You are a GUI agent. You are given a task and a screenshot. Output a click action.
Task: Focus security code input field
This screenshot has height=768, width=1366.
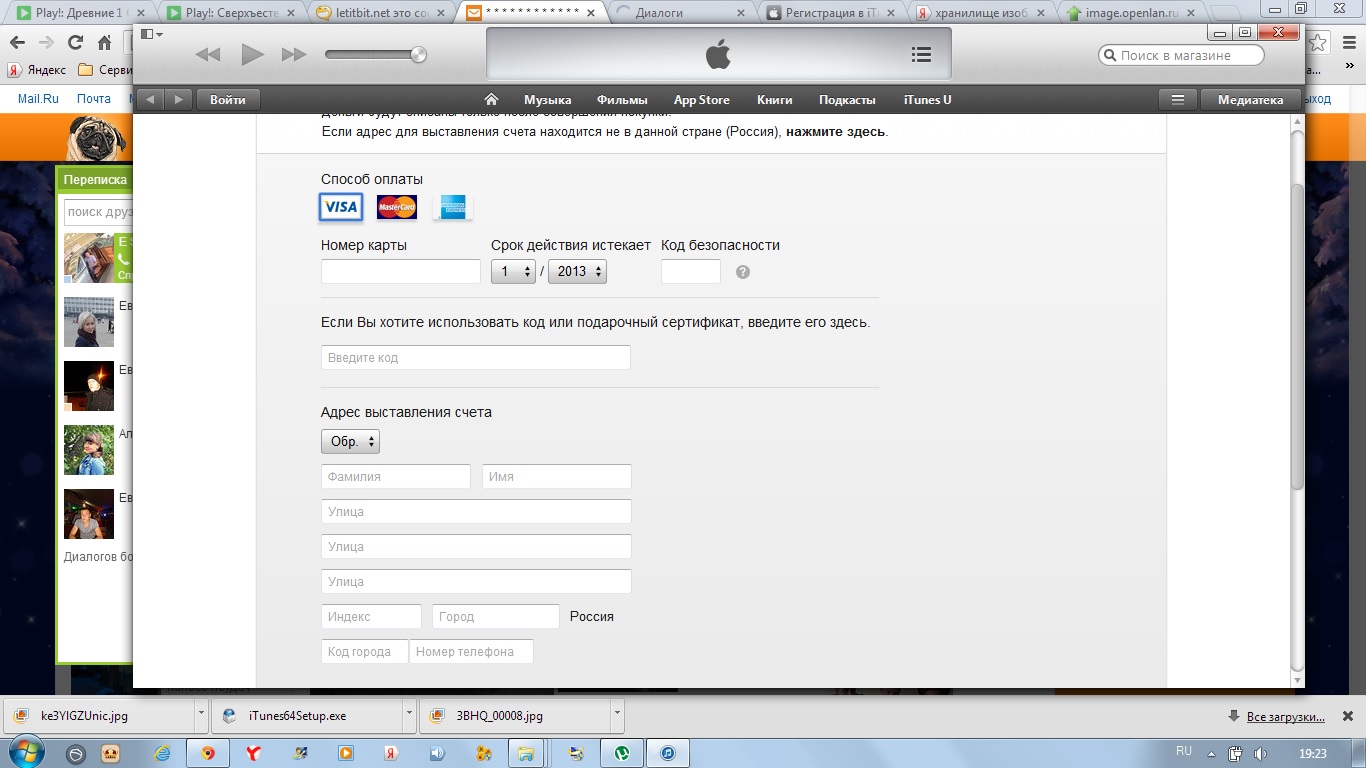[x=691, y=272]
